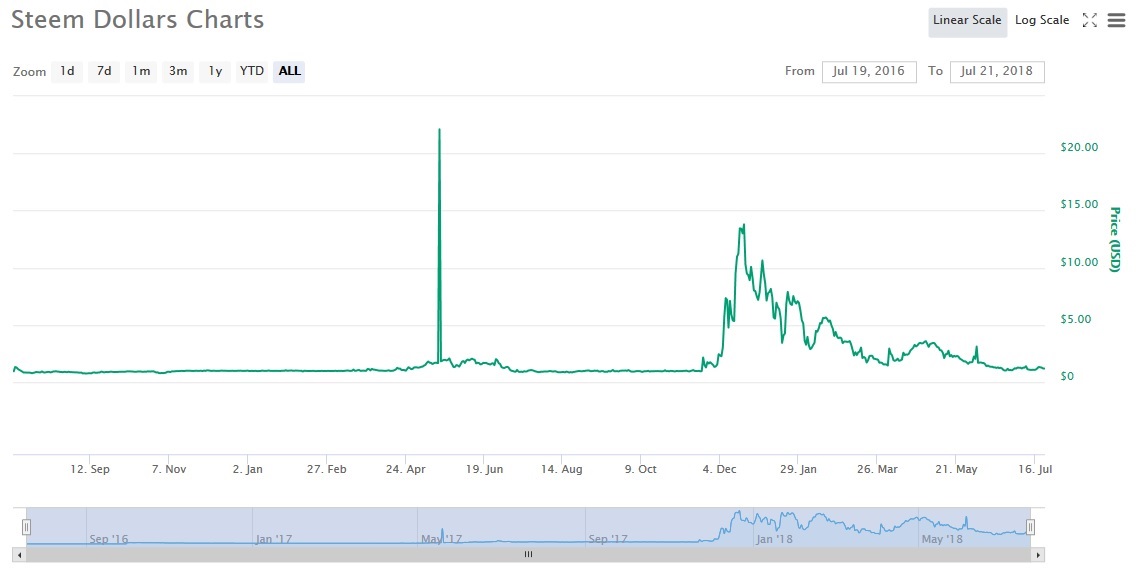Click the 7. Nov date label
Viewport: 1140px width, 576px height.
[x=169, y=469]
